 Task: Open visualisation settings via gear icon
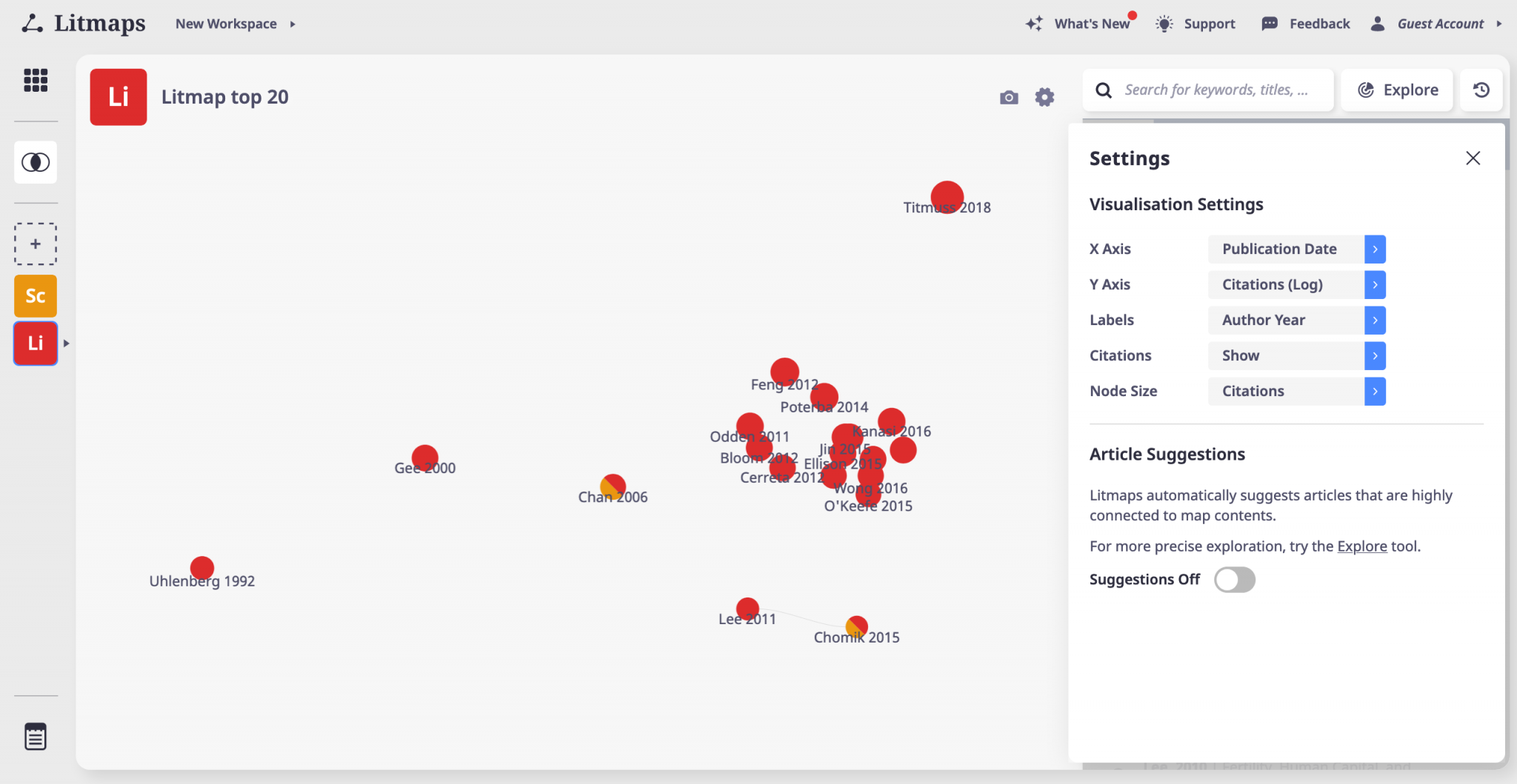coord(1044,97)
